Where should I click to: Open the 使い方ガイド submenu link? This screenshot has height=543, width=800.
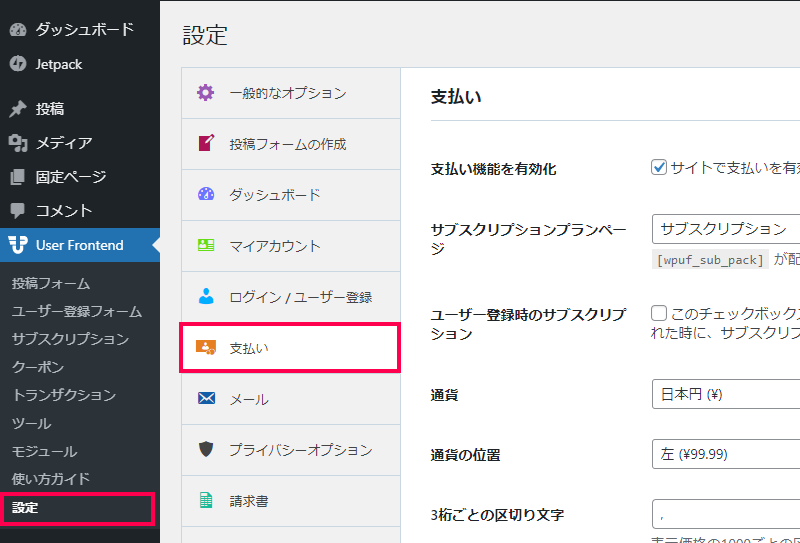tap(51, 479)
